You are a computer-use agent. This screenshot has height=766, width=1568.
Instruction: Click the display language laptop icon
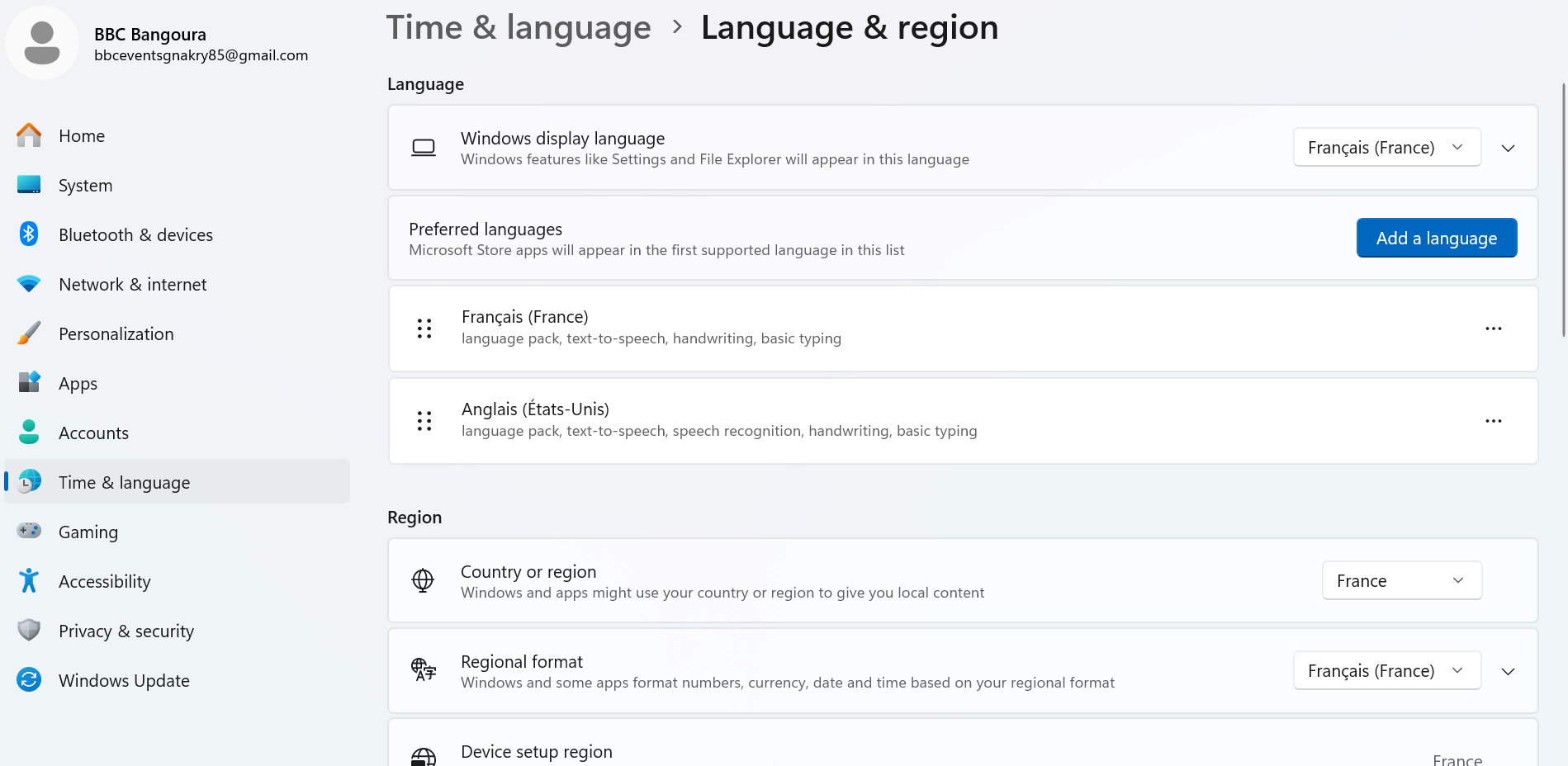[424, 148]
